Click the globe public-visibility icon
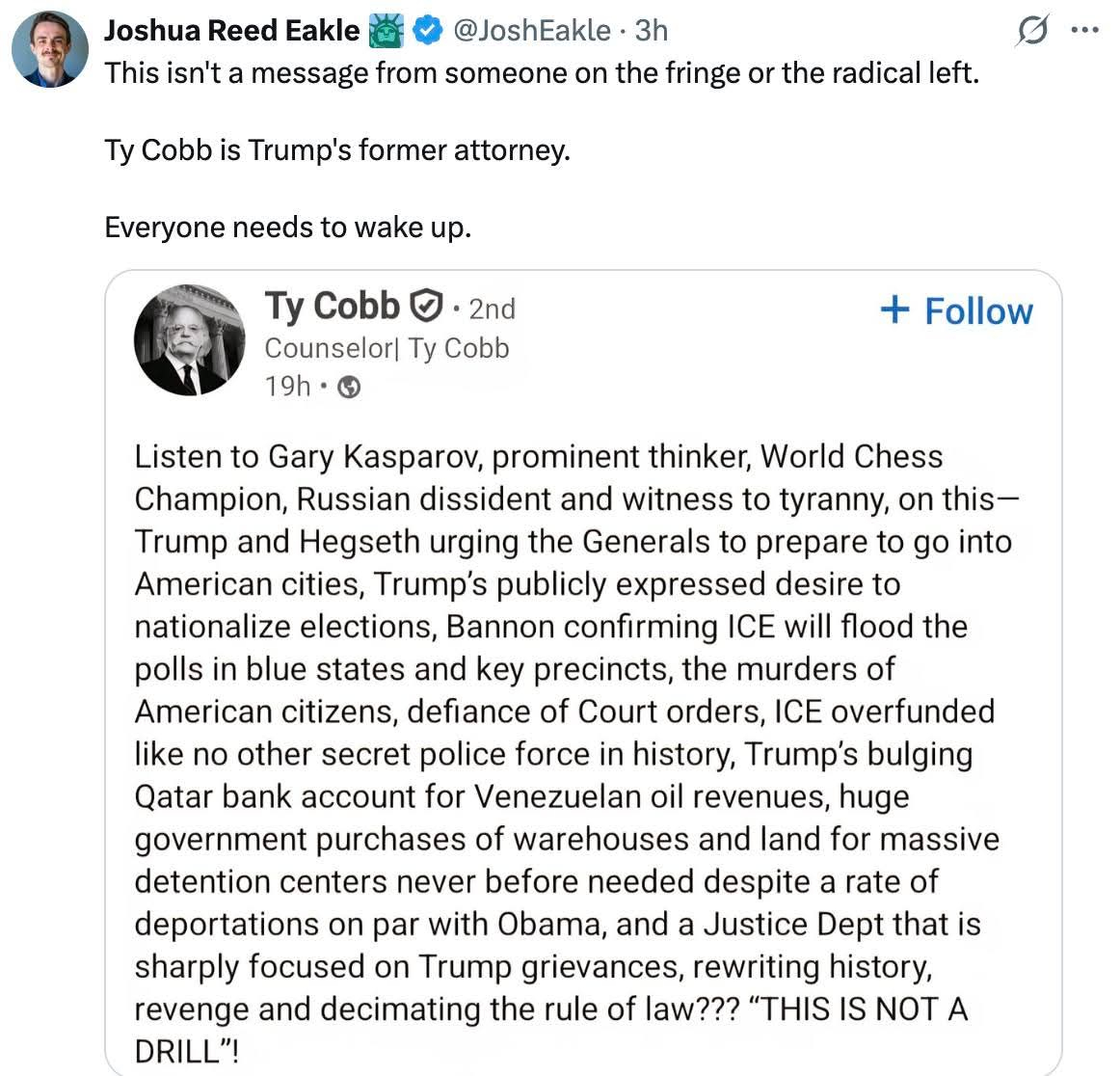This screenshot has height=1076, width=1120. click(x=350, y=388)
